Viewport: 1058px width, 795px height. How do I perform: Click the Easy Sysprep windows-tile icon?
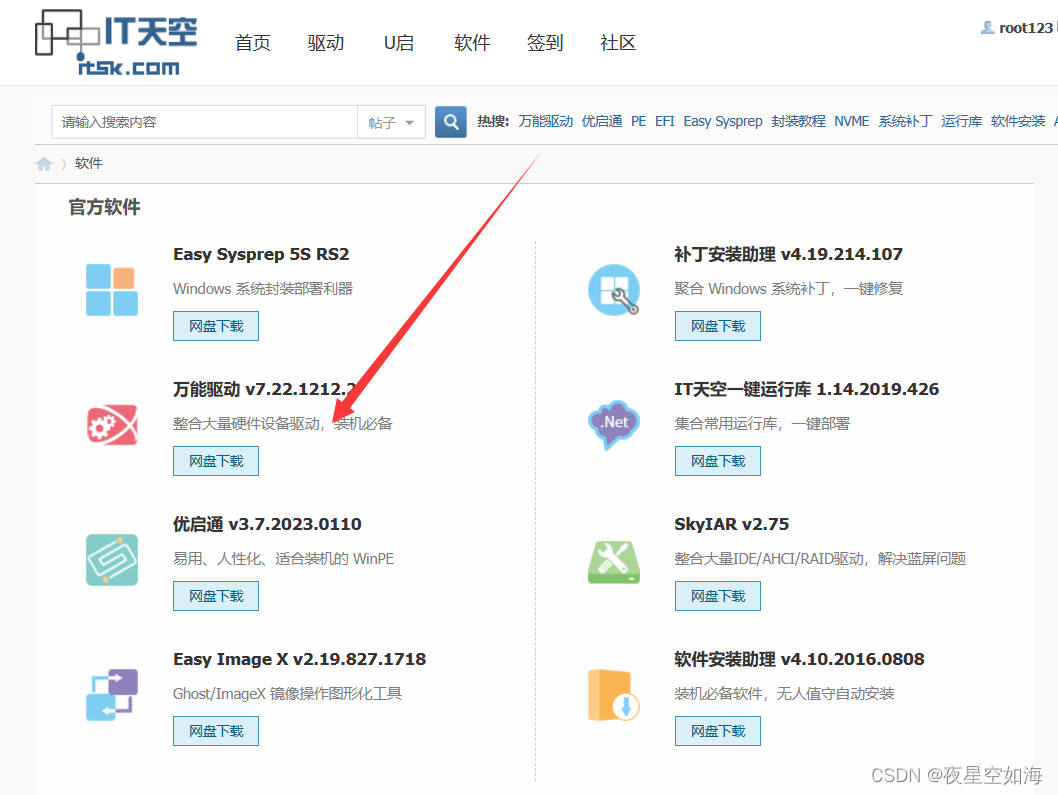112,290
